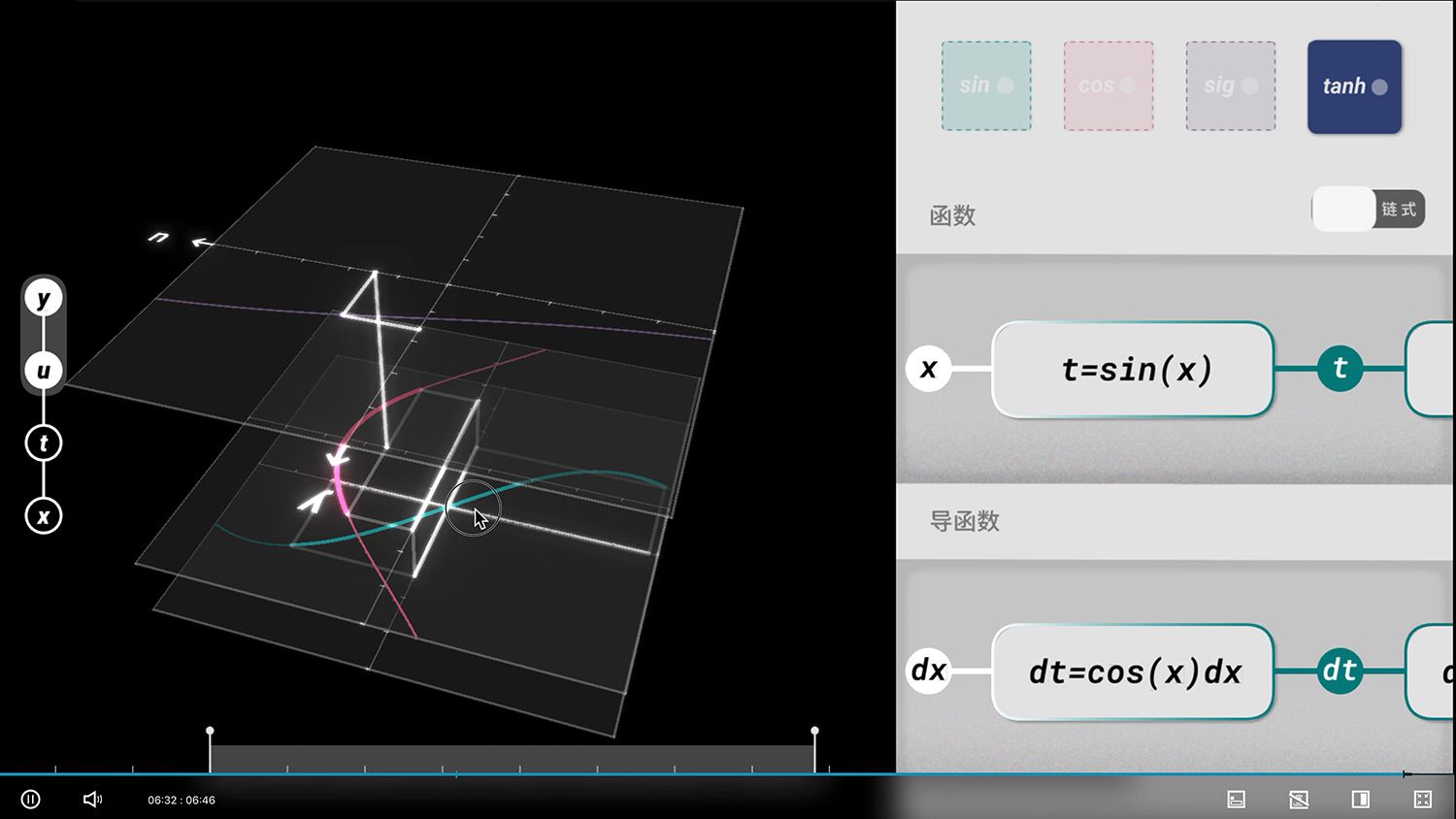Click the y node in the variable chain

tap(44, 299)
